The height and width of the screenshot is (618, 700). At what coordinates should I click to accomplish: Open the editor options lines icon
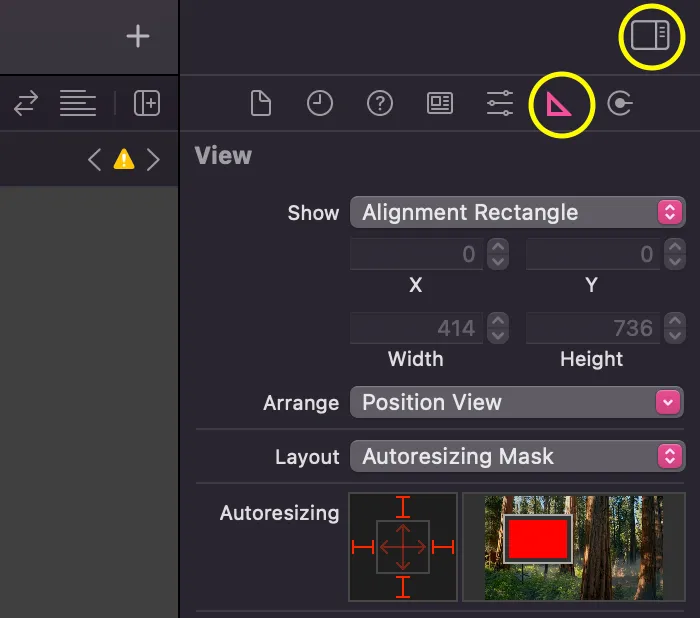coord(78,103)
